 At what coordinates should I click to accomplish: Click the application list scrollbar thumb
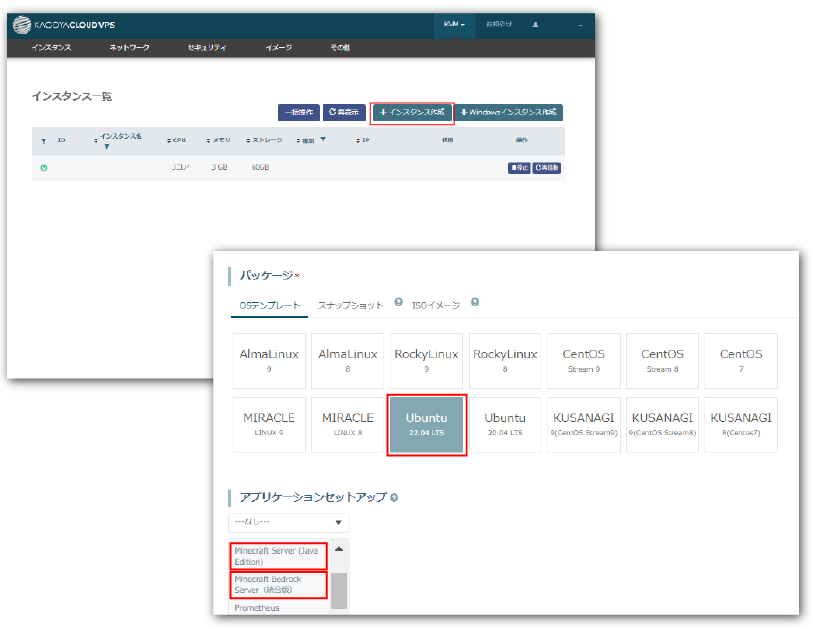339,589
